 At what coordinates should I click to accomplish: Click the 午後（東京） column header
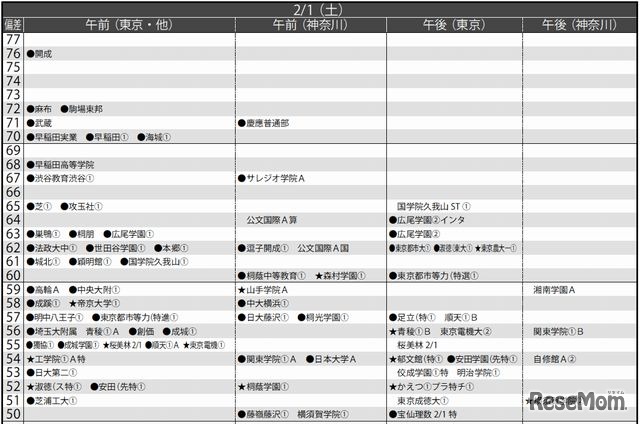pos(454,25)
